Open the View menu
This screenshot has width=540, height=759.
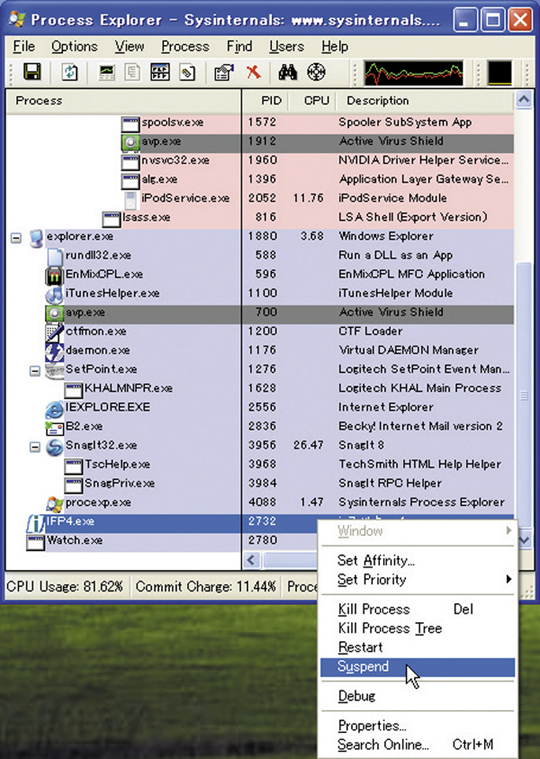pyautogui.click(x=129, y=46)
